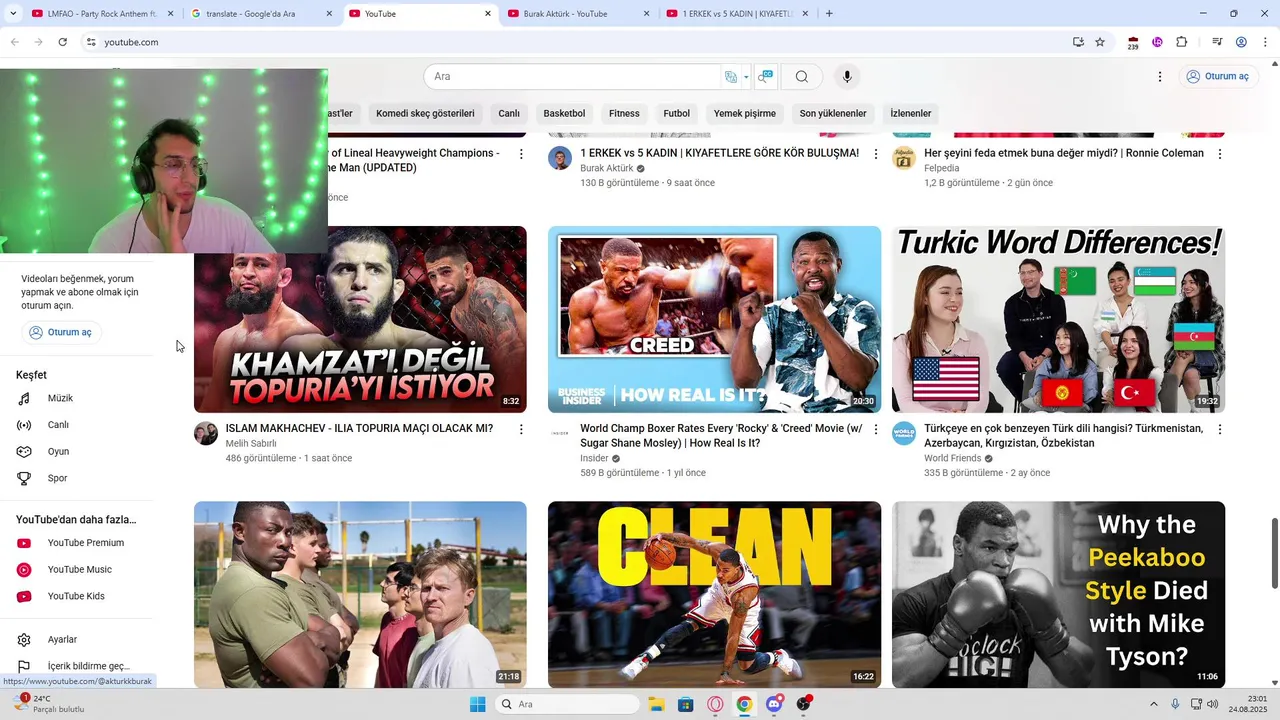Open Turkic Word Differences thumbnail
Screen dimensions: 1280x720
(x=1058, y=319)
